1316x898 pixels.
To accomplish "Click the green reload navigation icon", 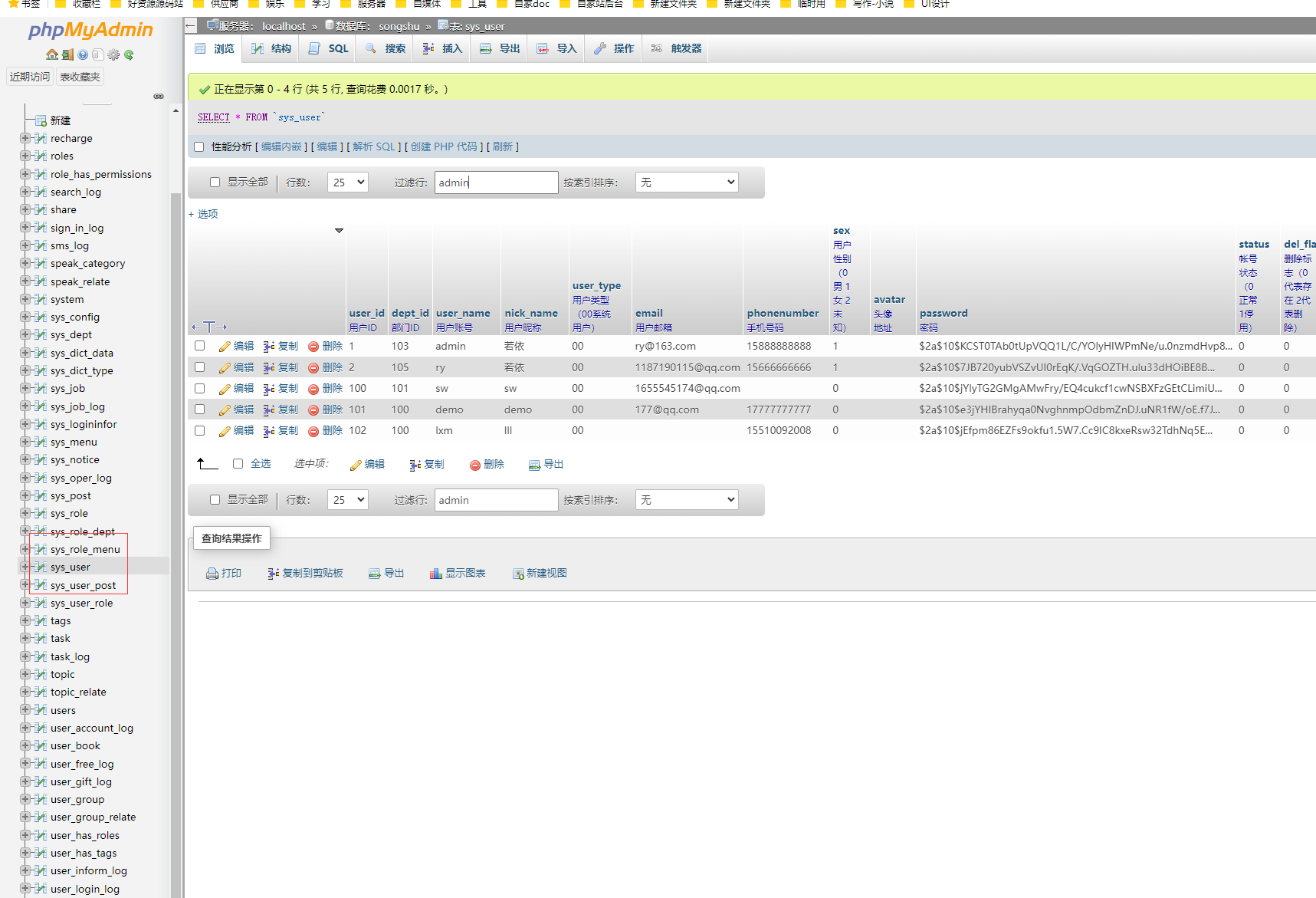I will click(129, 54).
